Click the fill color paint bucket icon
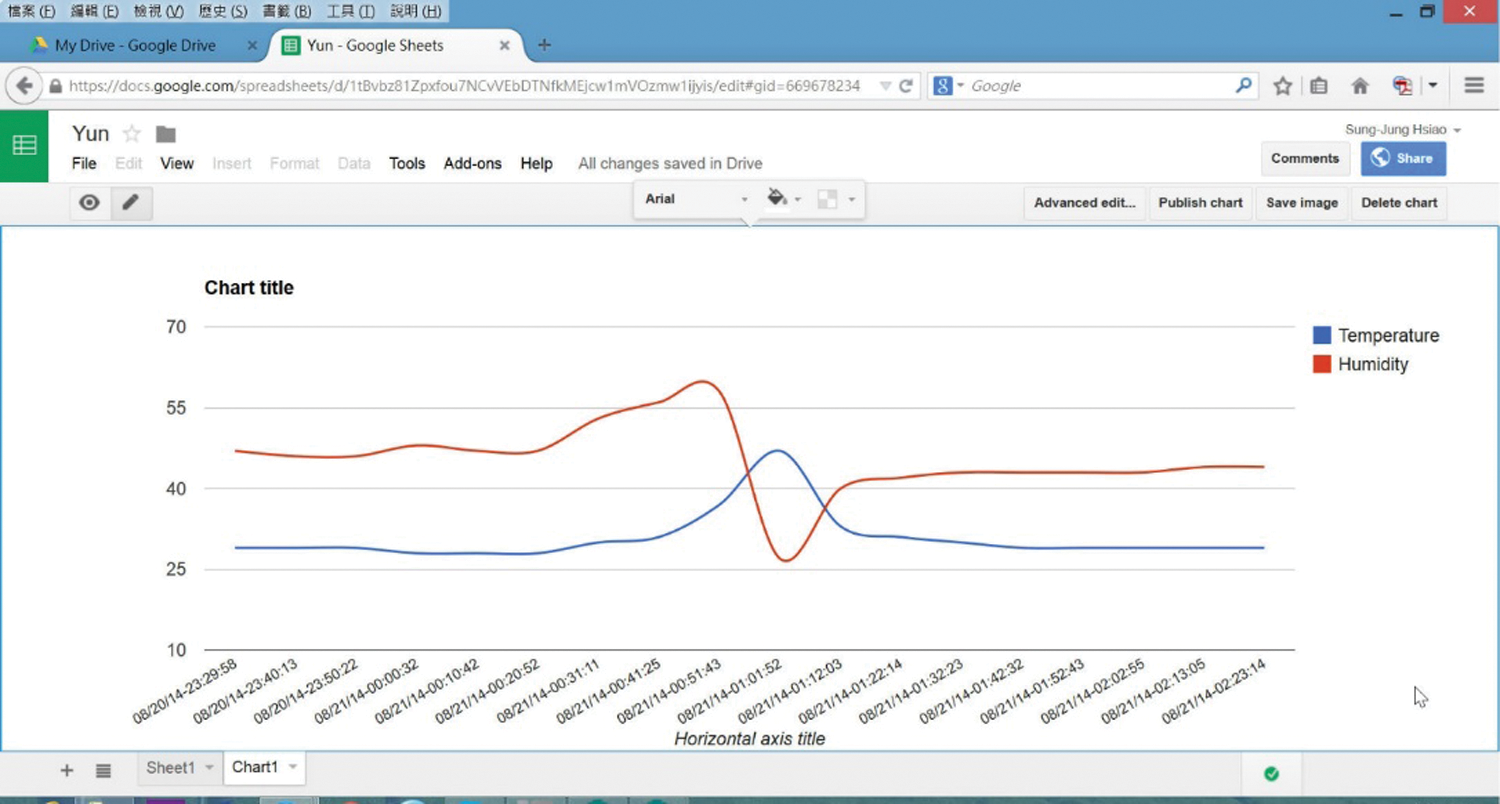This screenshot has height=804, width=1500. (x=777, y=199)
